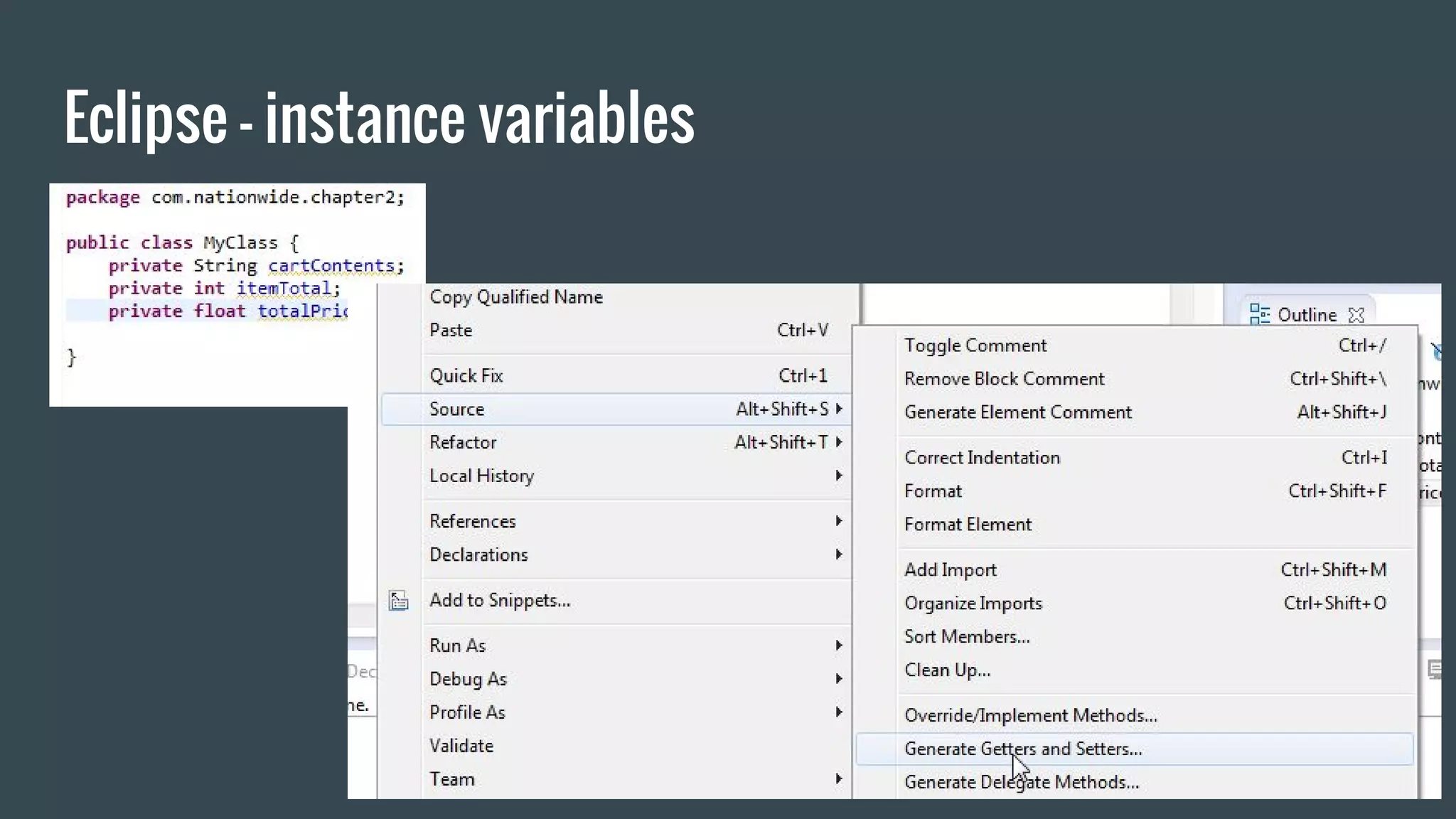Viewport: 1456px width, 819px height.
Task: Click the Outline view icon
Action: pyautogui.click(x=1259, y=314)
